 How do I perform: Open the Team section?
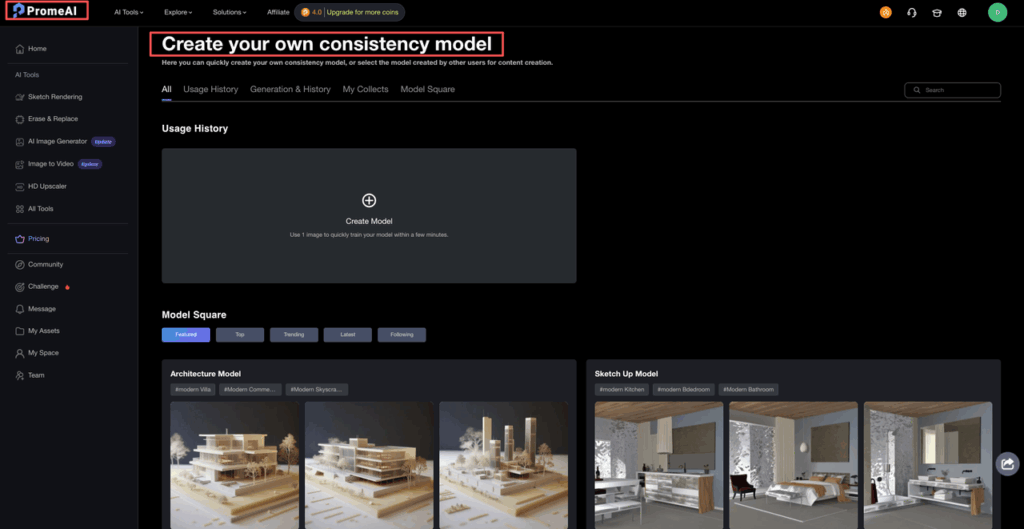(30, 376)
